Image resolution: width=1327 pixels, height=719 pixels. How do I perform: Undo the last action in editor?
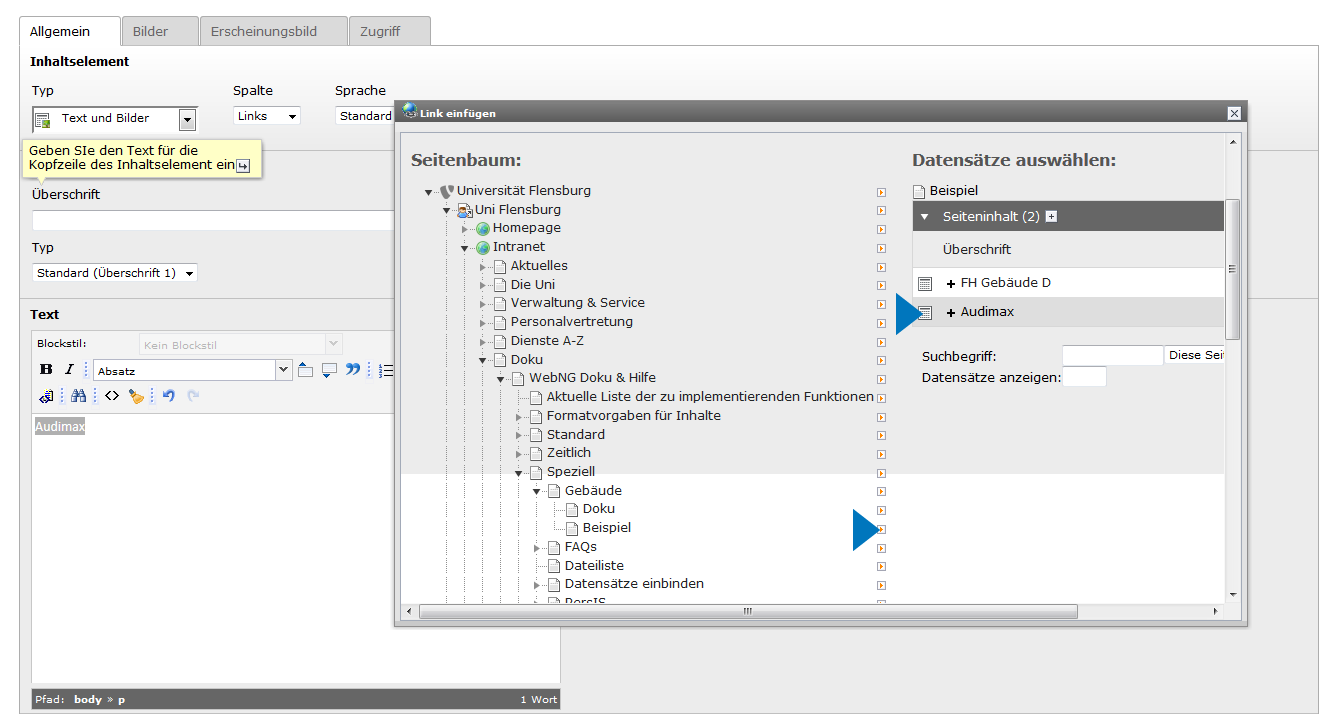pyautogui.click(x=168, y=396)
